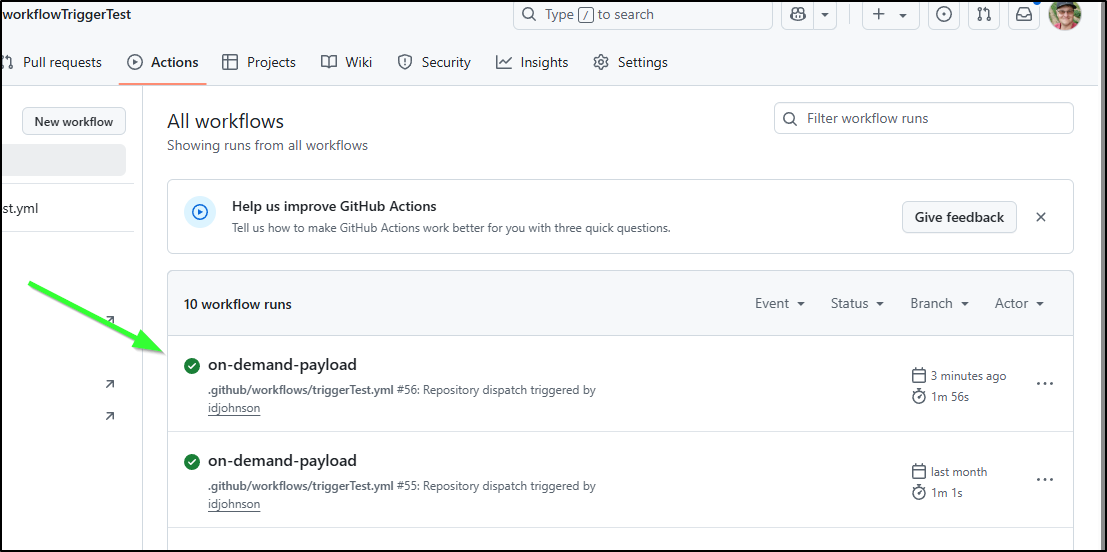Click green success check of run #56
Image resolution: width=1107 pixels, height=552 pixels.
pos(191,366)
